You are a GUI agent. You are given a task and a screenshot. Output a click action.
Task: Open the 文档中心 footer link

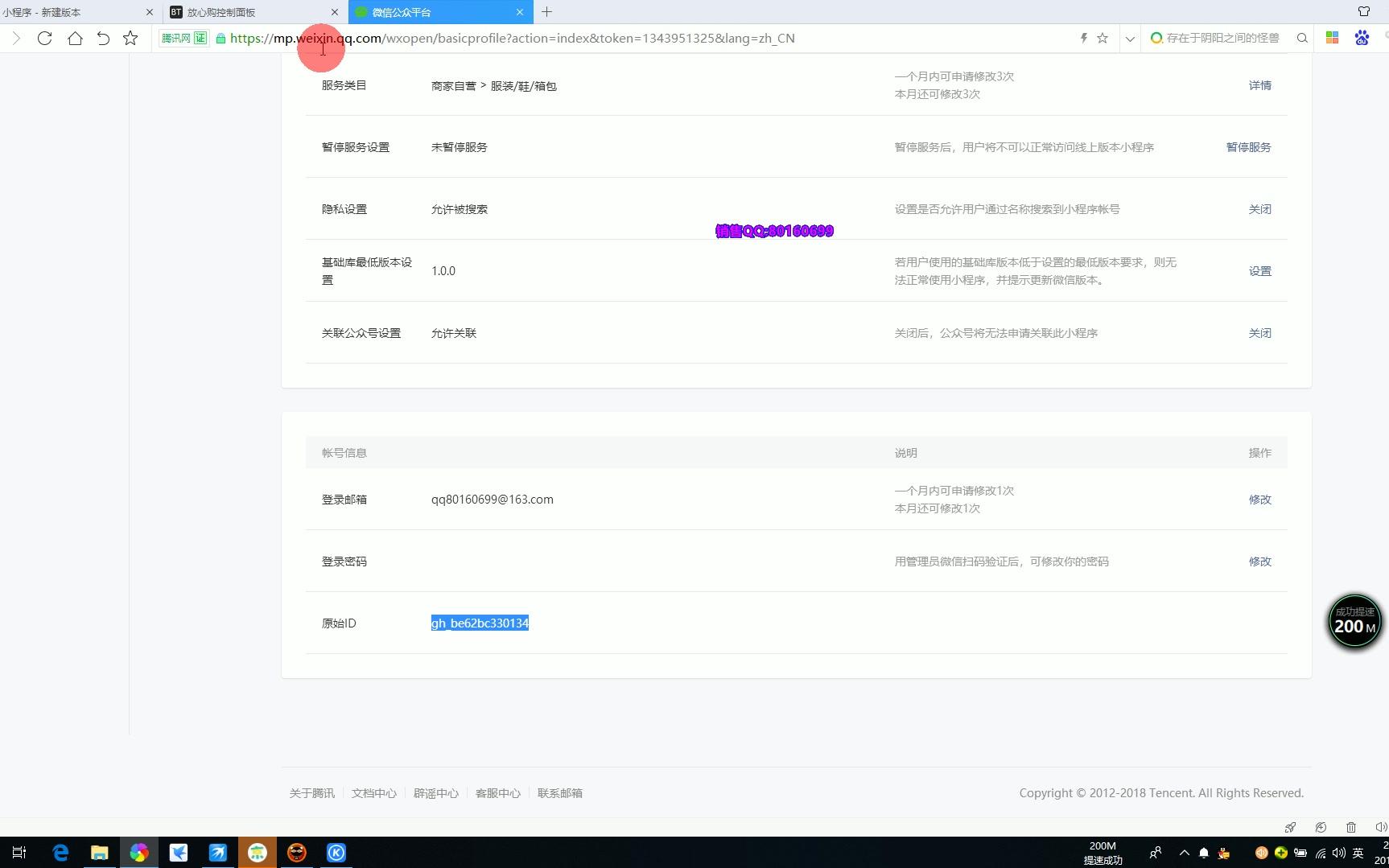(x=373, y=793)
